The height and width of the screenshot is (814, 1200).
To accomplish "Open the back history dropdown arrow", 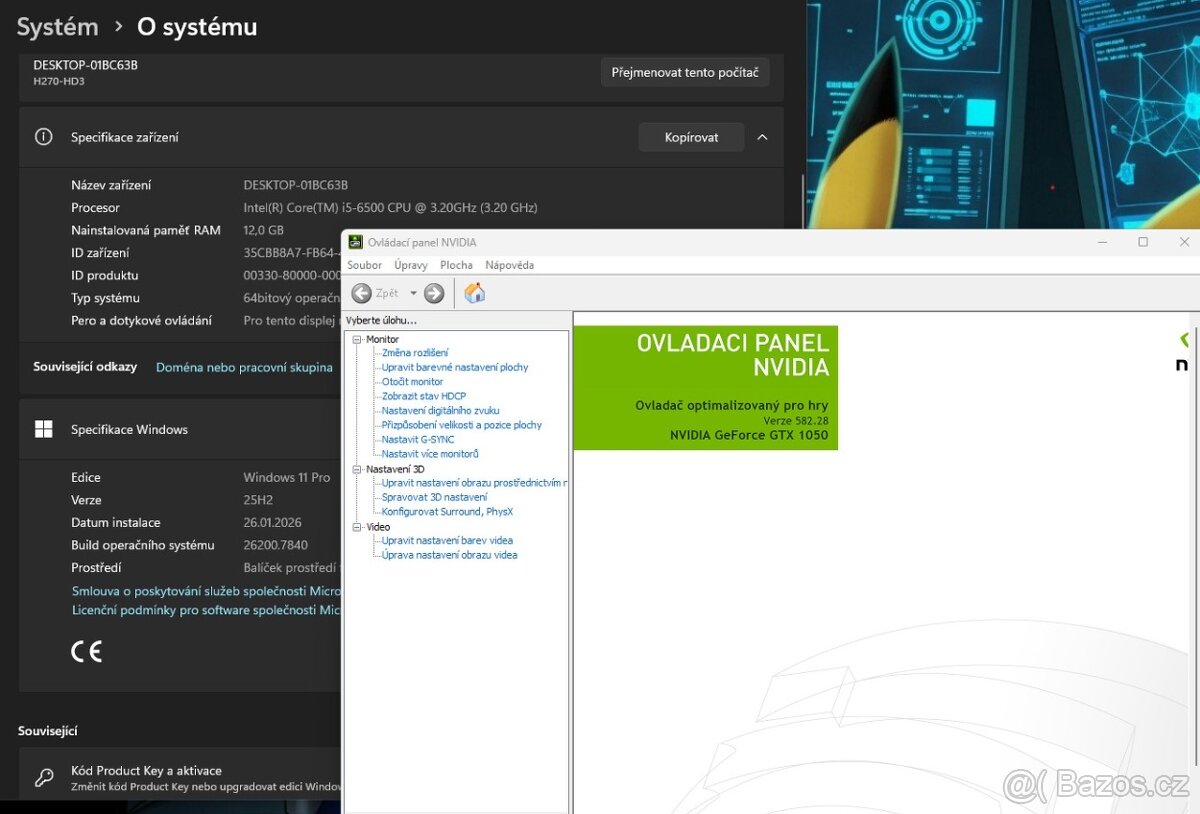I will (413, 293).
